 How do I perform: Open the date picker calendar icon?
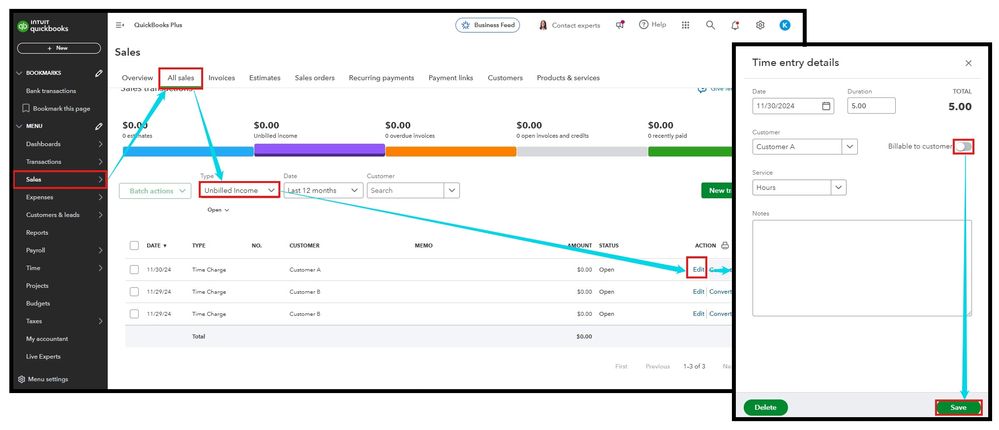(826, 106)
